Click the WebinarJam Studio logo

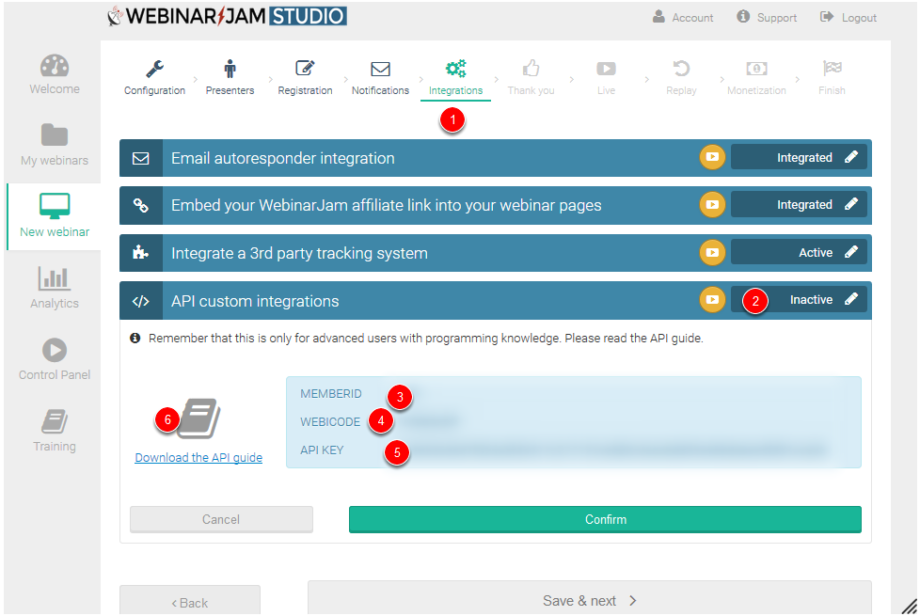coord(227,16)
